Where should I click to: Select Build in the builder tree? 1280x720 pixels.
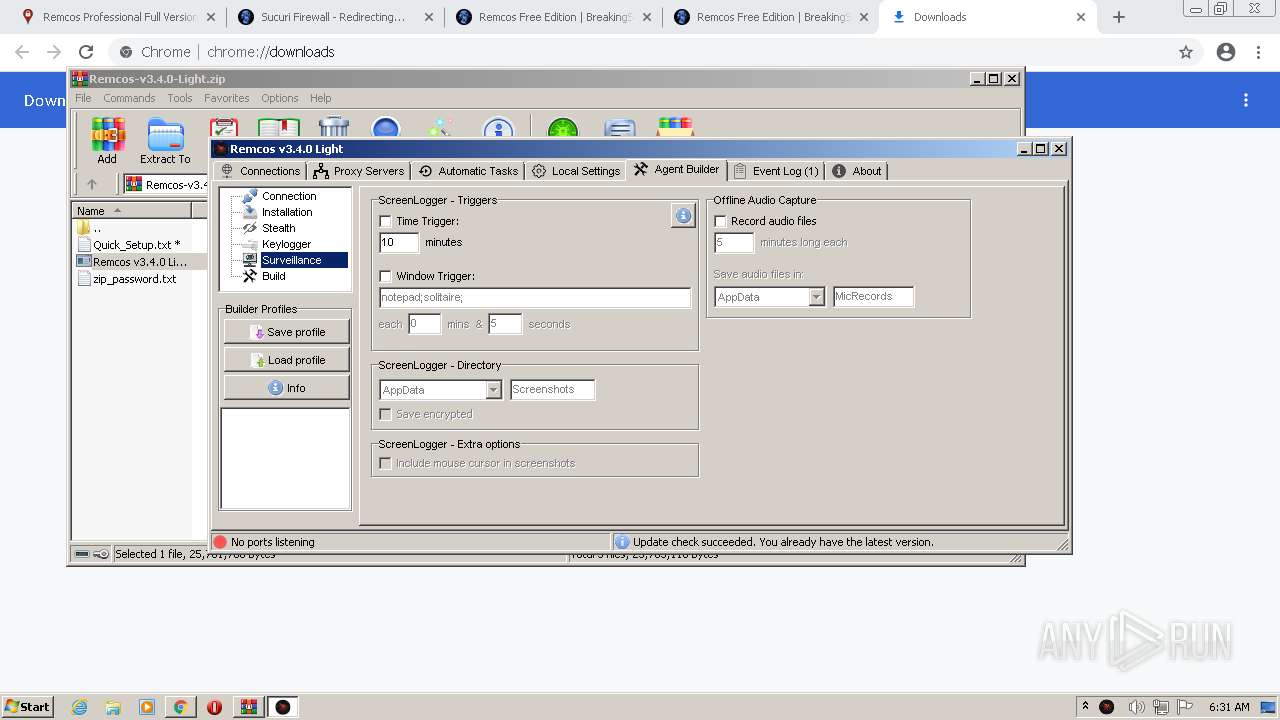point(273,276)
